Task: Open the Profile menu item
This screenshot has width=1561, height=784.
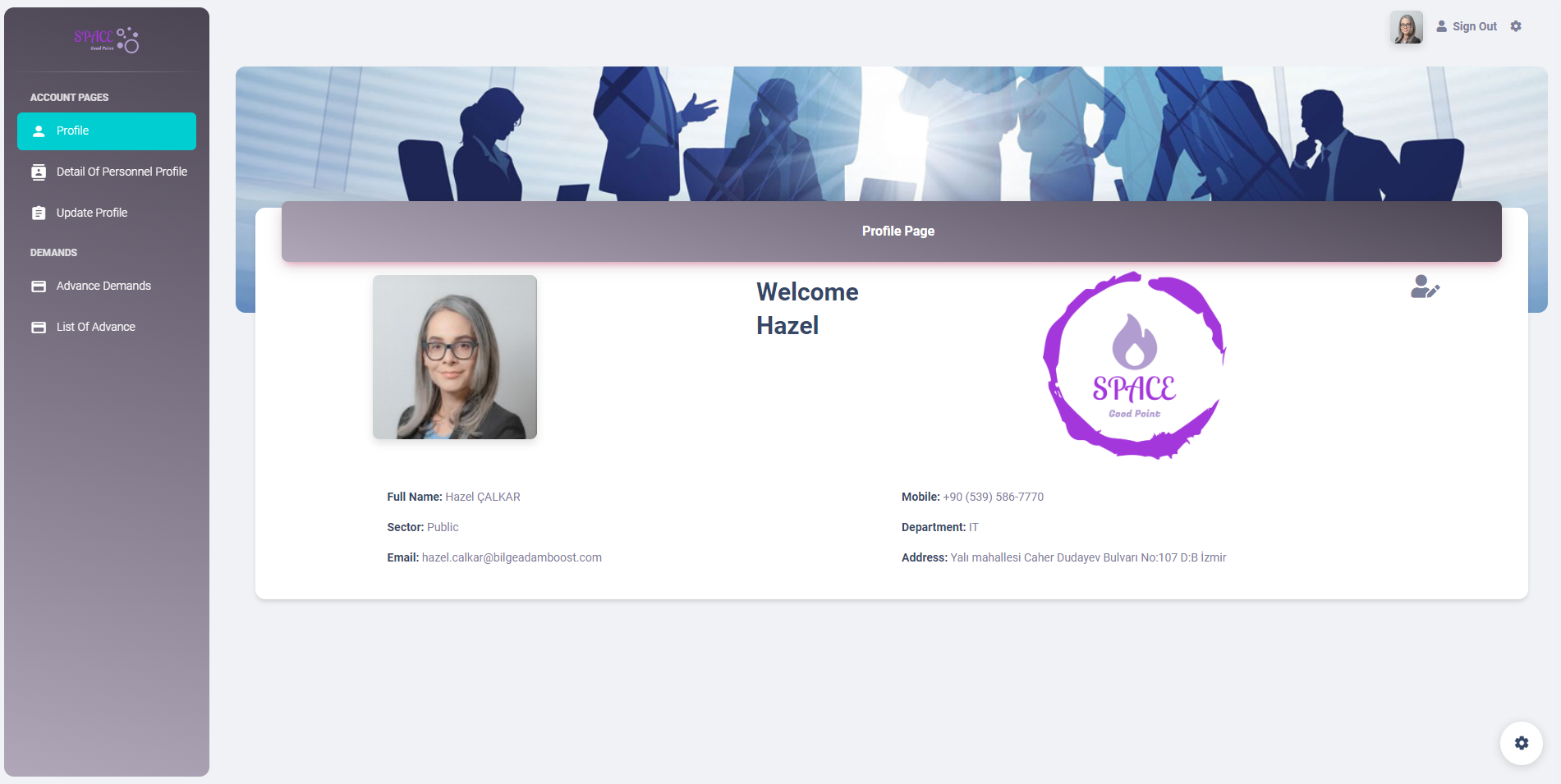Action: (107, 131)
